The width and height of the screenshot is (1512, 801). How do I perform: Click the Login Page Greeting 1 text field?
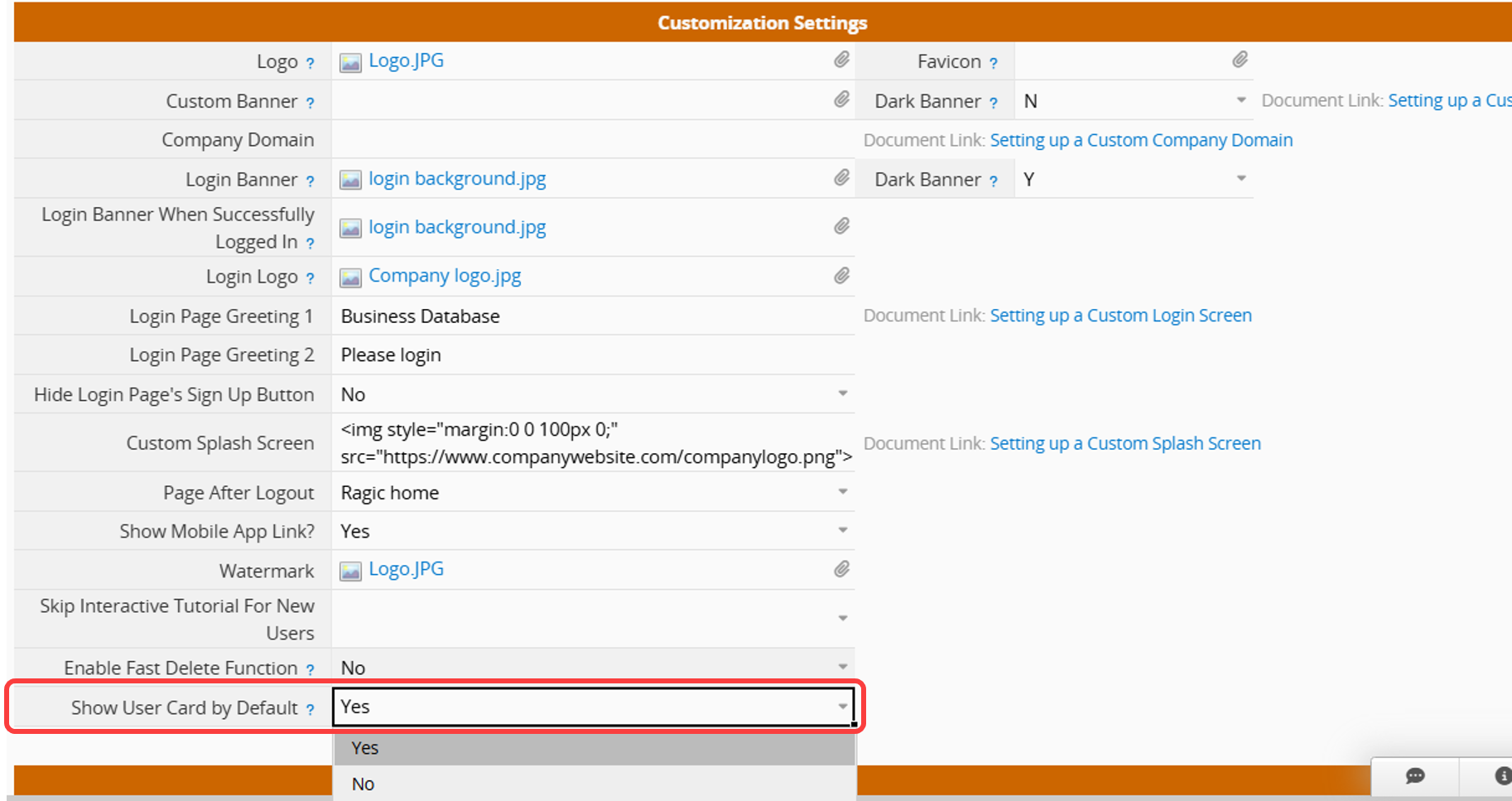592,316
